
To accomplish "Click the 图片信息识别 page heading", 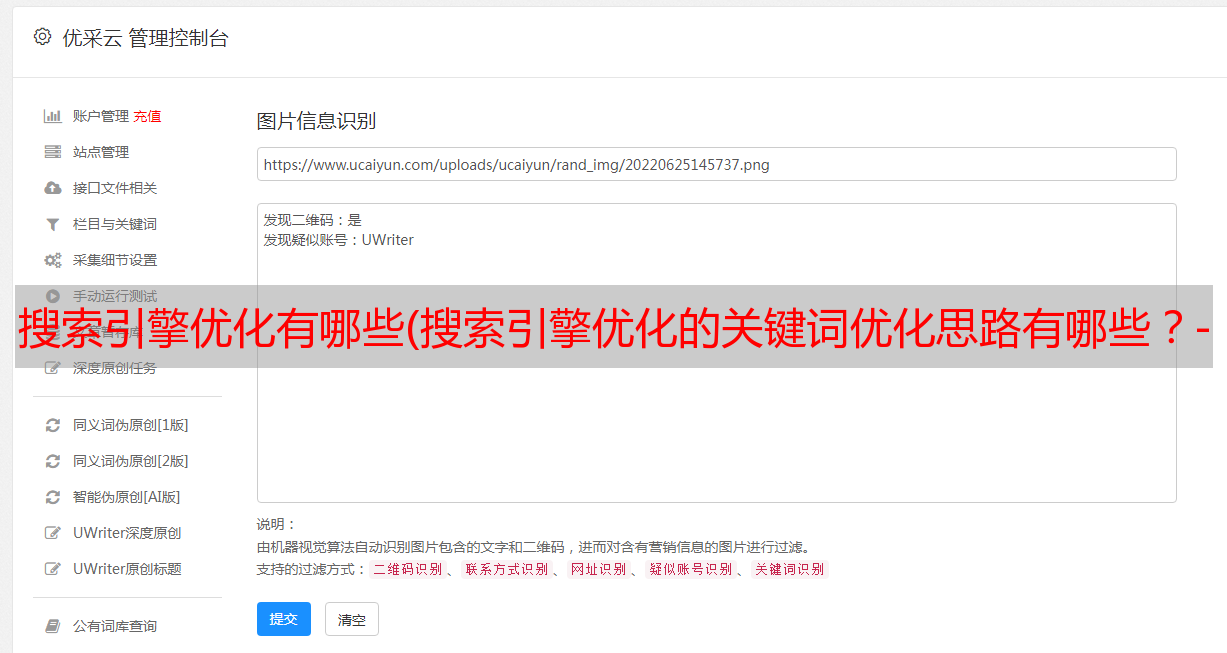I will (x=316, y=121).
